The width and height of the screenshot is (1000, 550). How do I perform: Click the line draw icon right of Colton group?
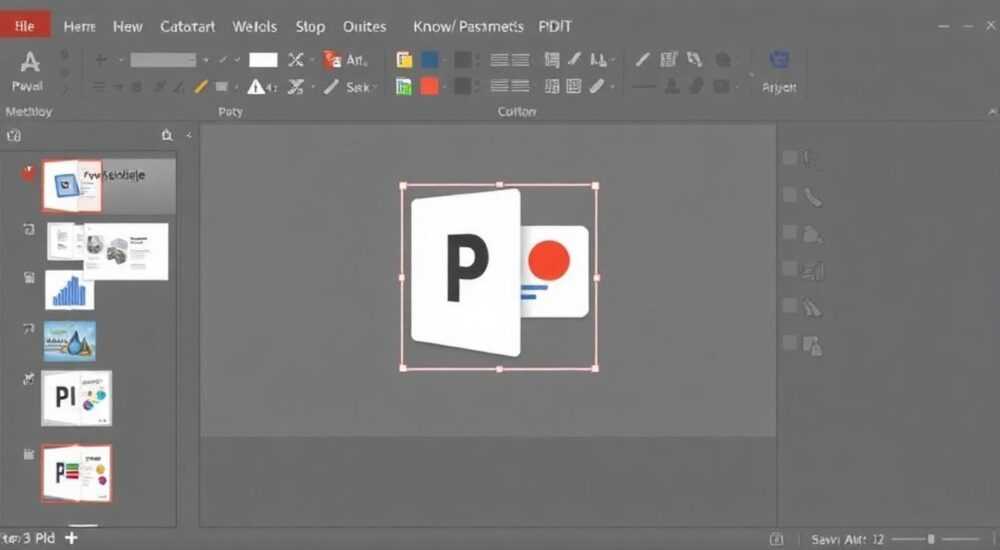(643, 59)
